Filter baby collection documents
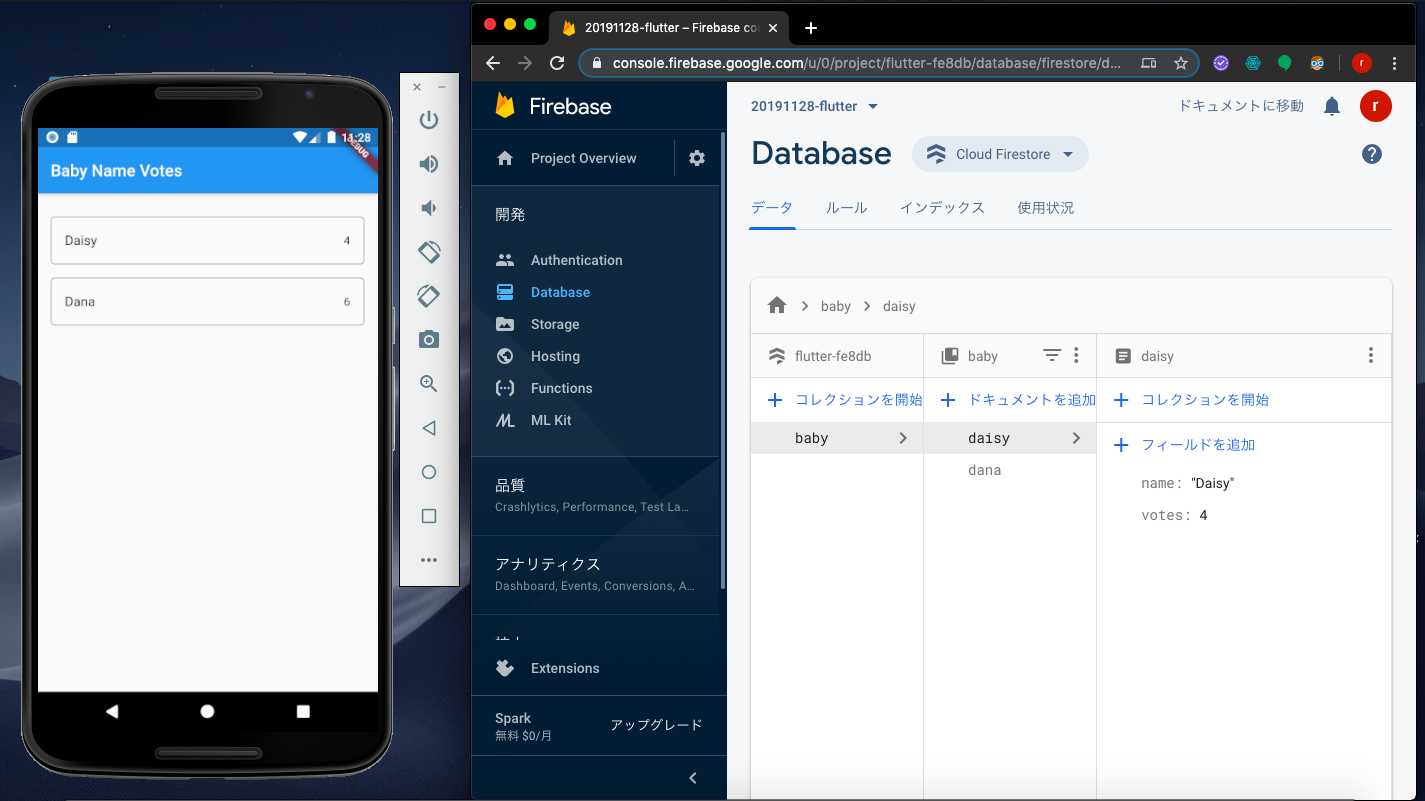This screenshot has width=1425, height=801. pyautogui.click(x=1052, y=355)
